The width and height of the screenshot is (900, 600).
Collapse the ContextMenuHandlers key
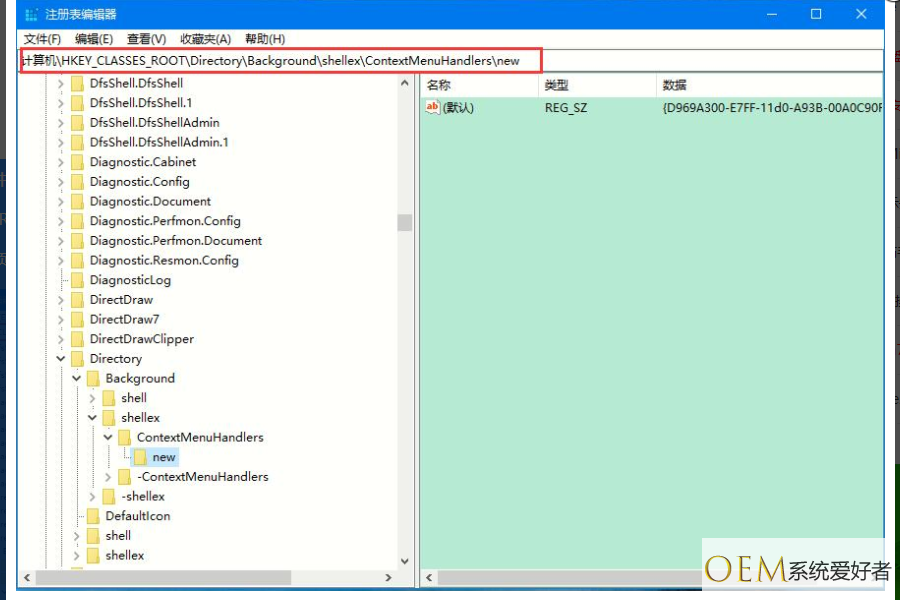coord(108,438)
